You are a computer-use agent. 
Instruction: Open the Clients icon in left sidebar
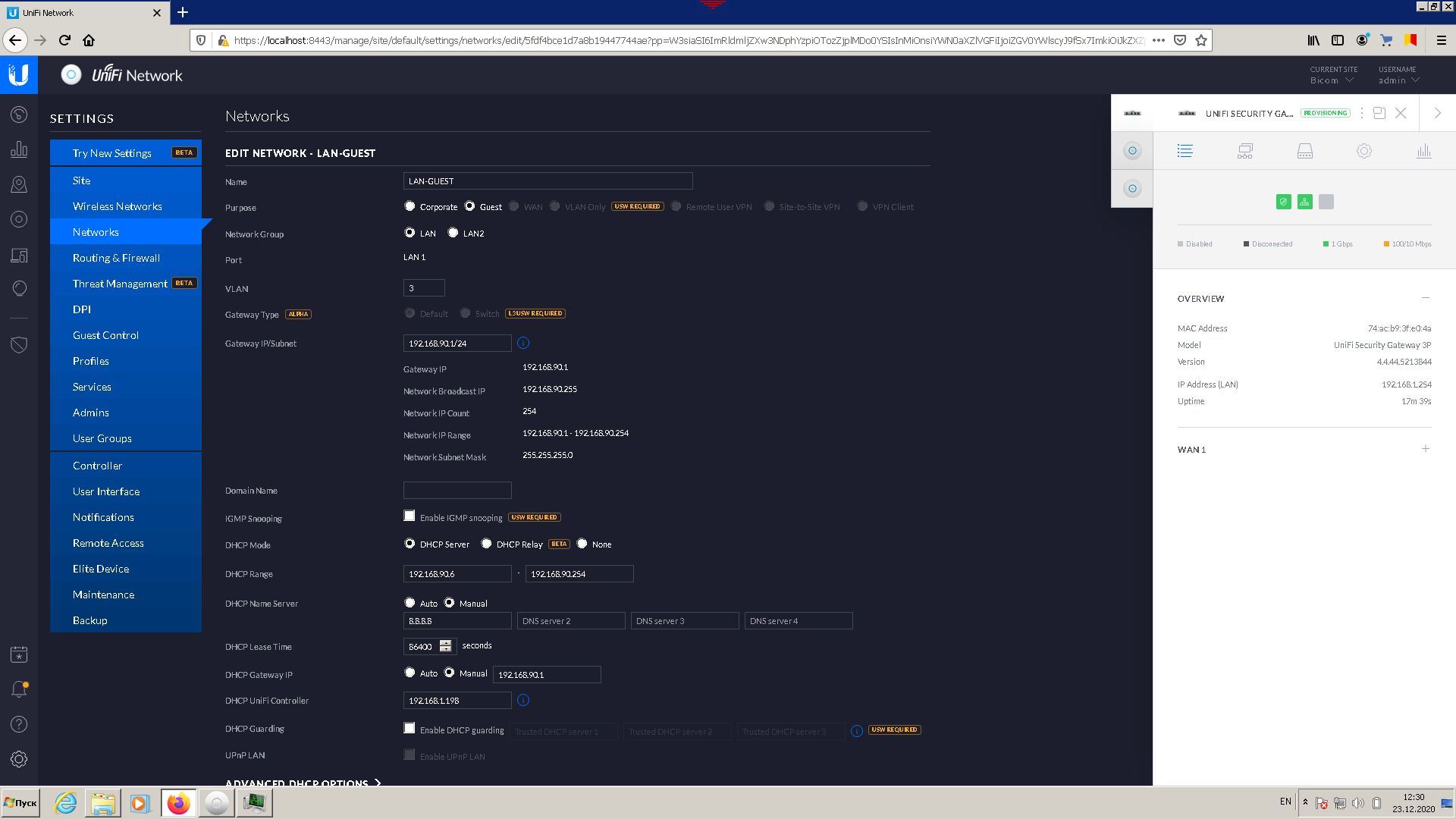click(19, 255)
